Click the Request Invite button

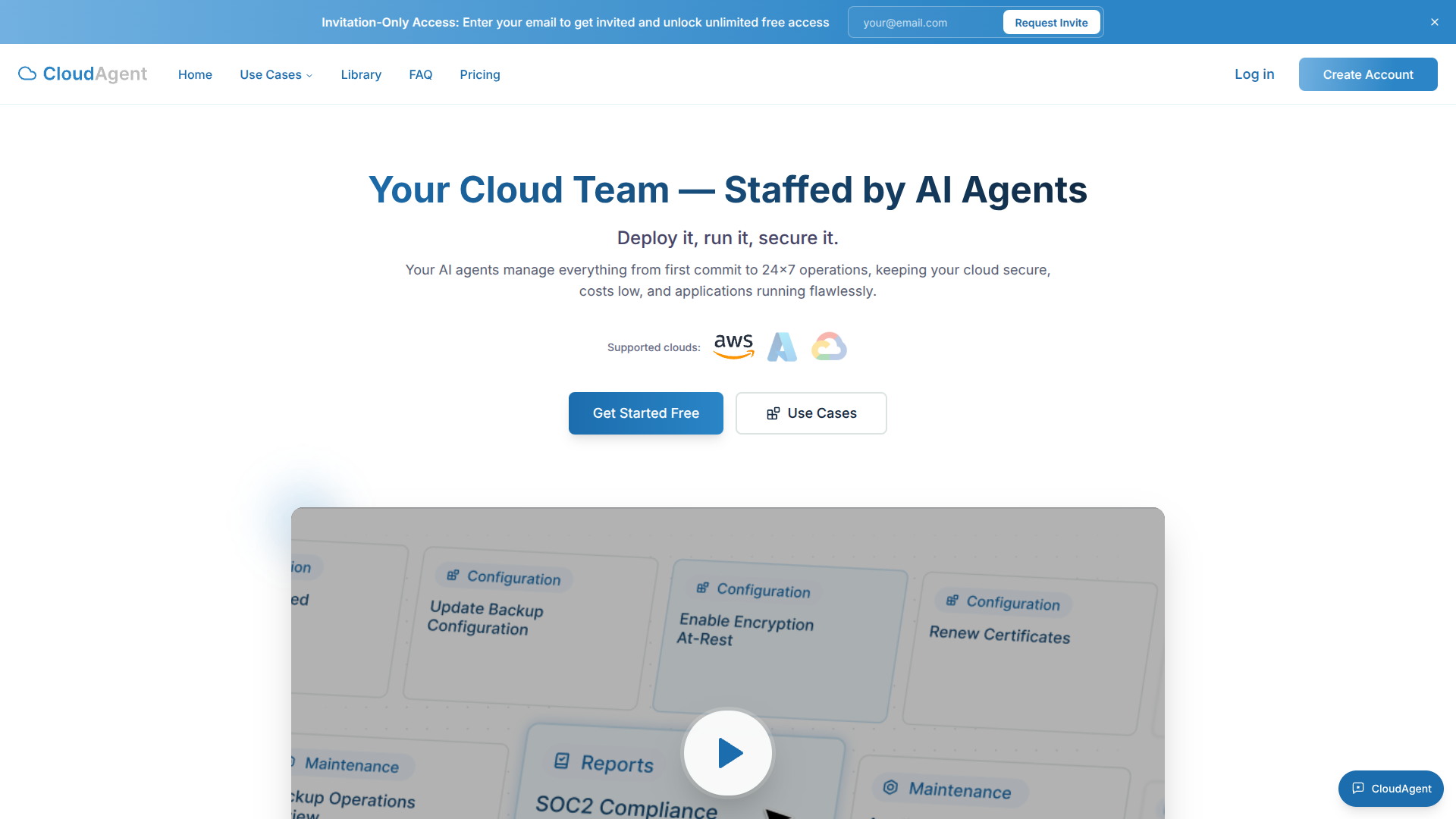tap(1051, 22)
